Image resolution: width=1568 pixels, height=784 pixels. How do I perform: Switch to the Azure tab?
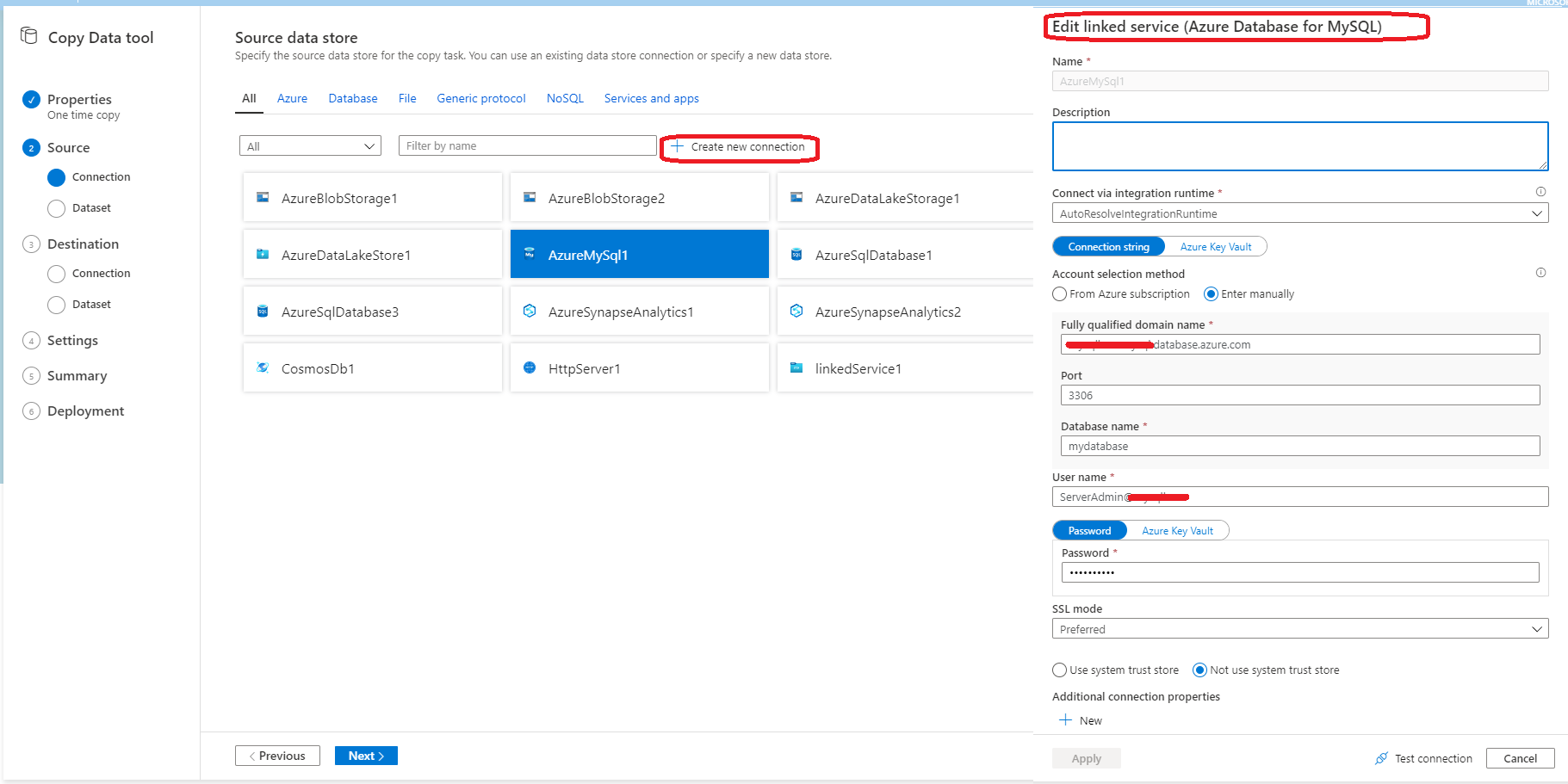click(292, 99)
